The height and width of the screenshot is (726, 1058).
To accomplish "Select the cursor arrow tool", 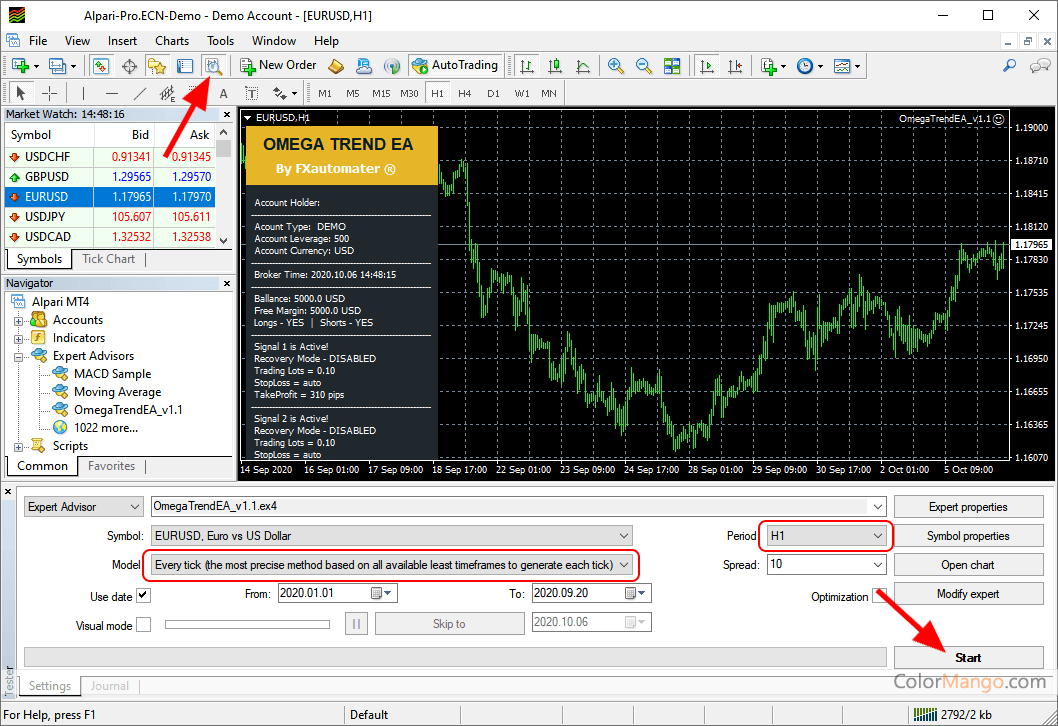I will 20,93.
